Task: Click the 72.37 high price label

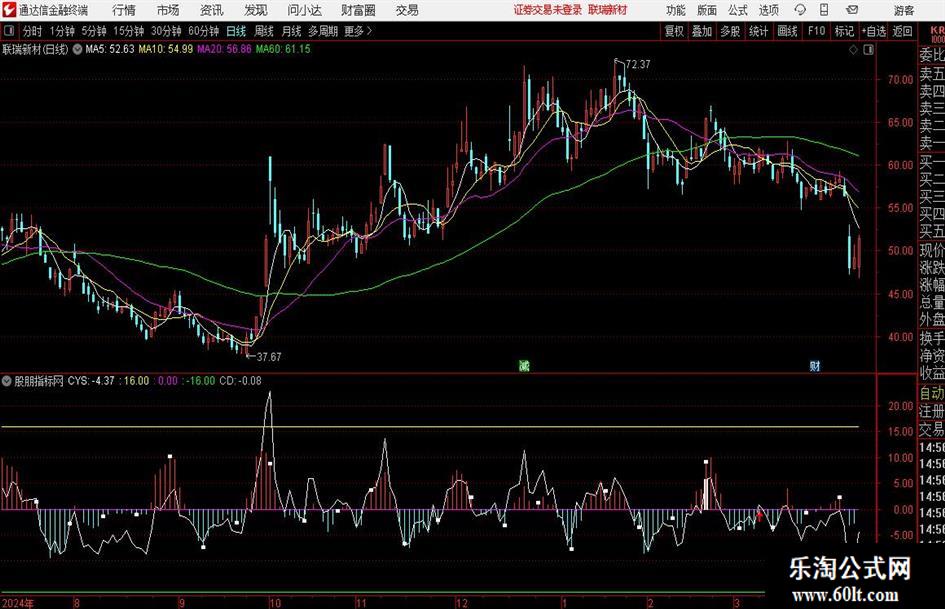Action: pos(638,65)
